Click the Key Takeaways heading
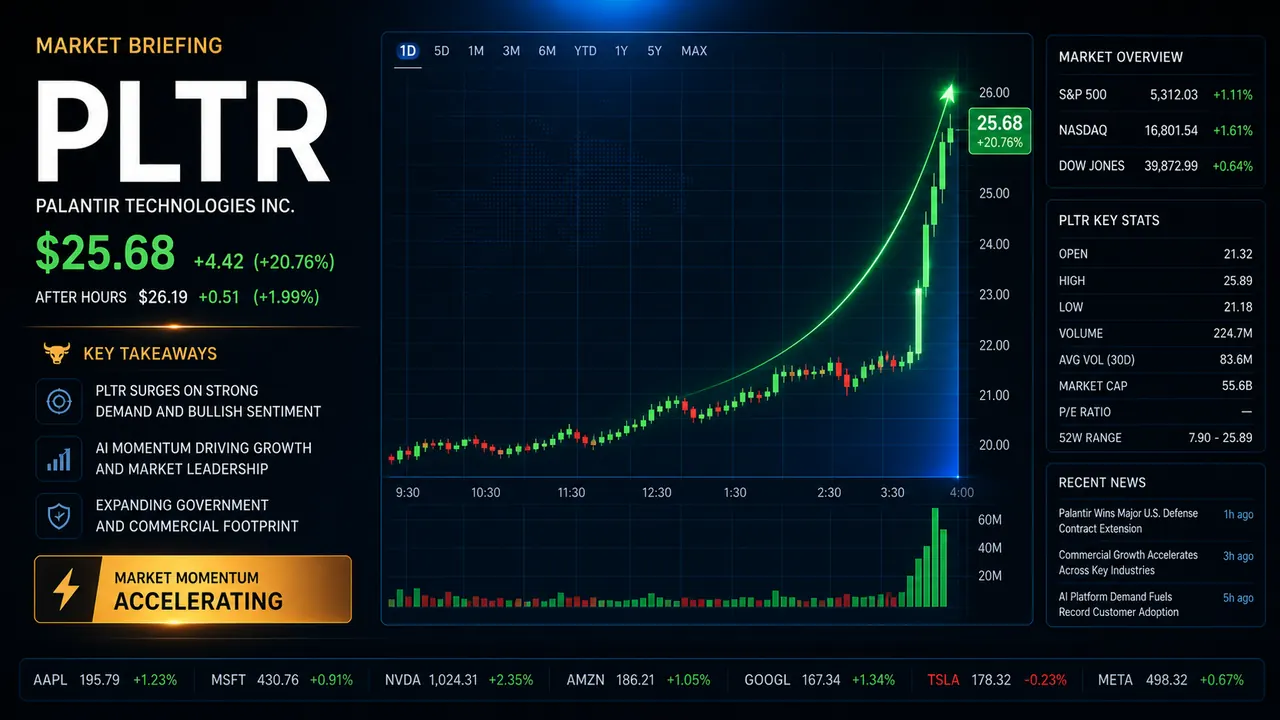This screenshot has height=720, width=1280. [x=150, y=354]
